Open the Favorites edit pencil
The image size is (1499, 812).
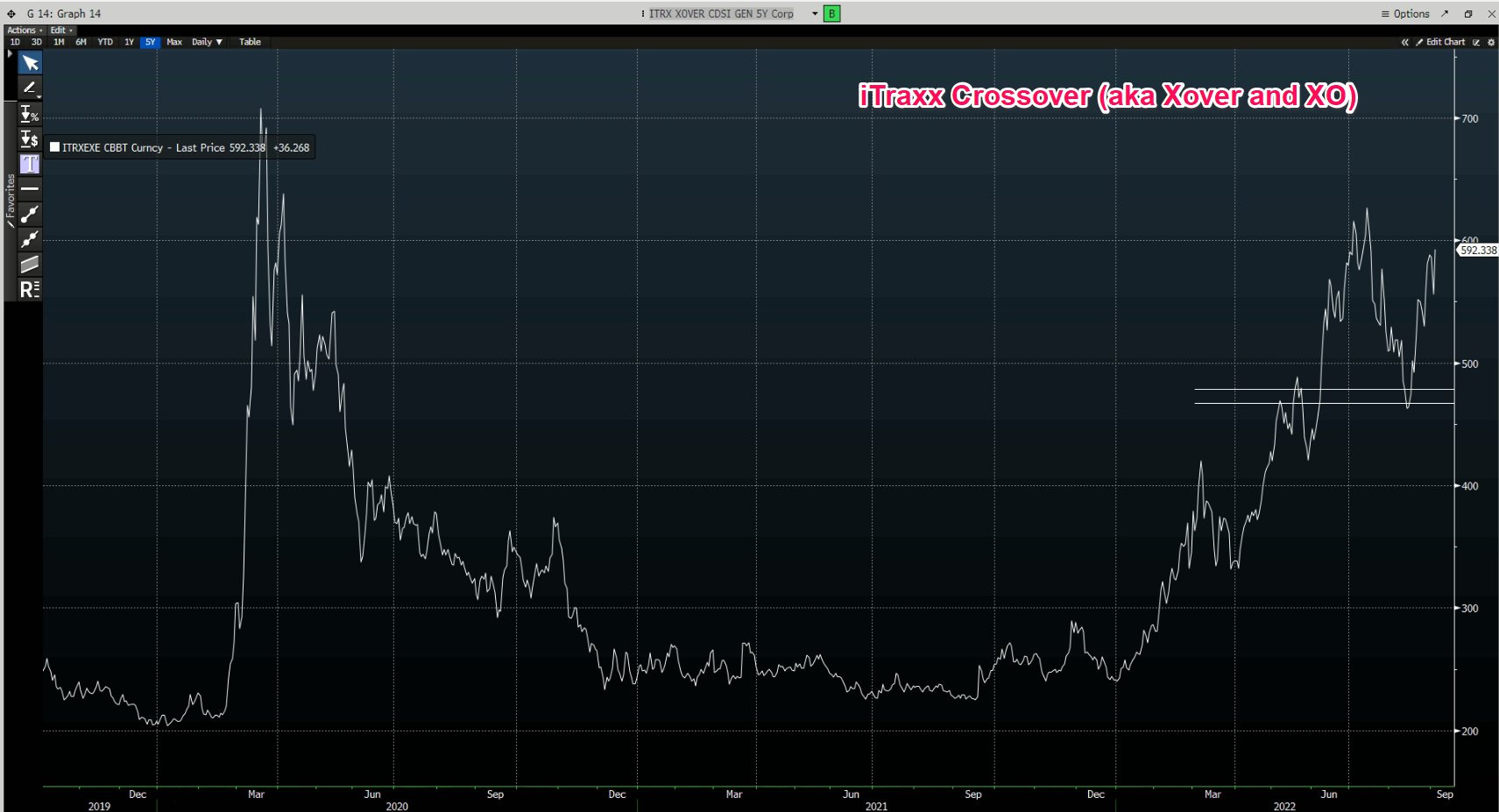click(x=10, y=224)
